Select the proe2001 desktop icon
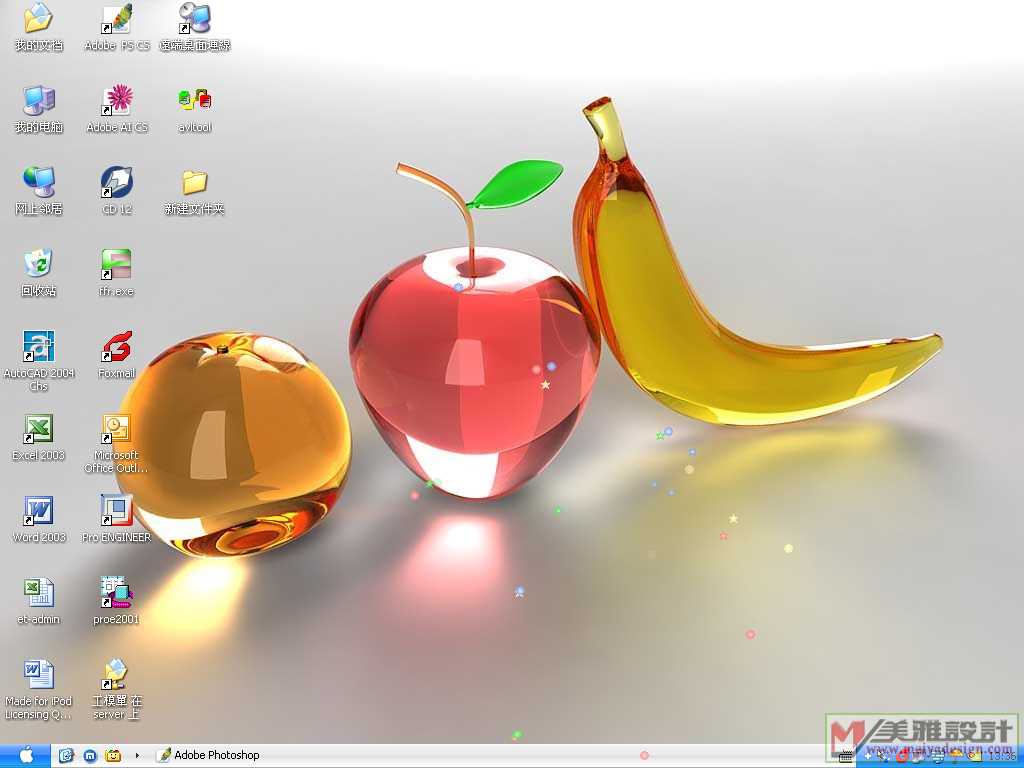Screen dimensions: 1024x768 [117, 593]
